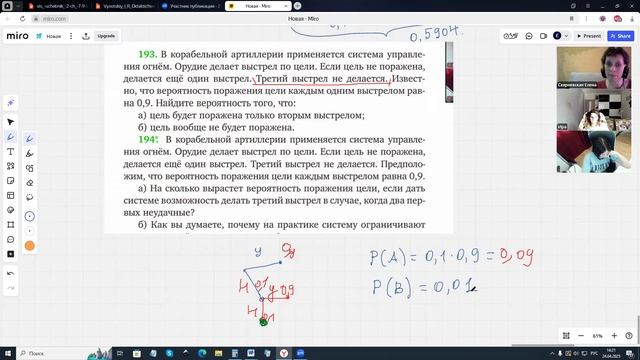Open shapes and lines tool
This screenshot has width=640, height=360.
tap(11, 166)
